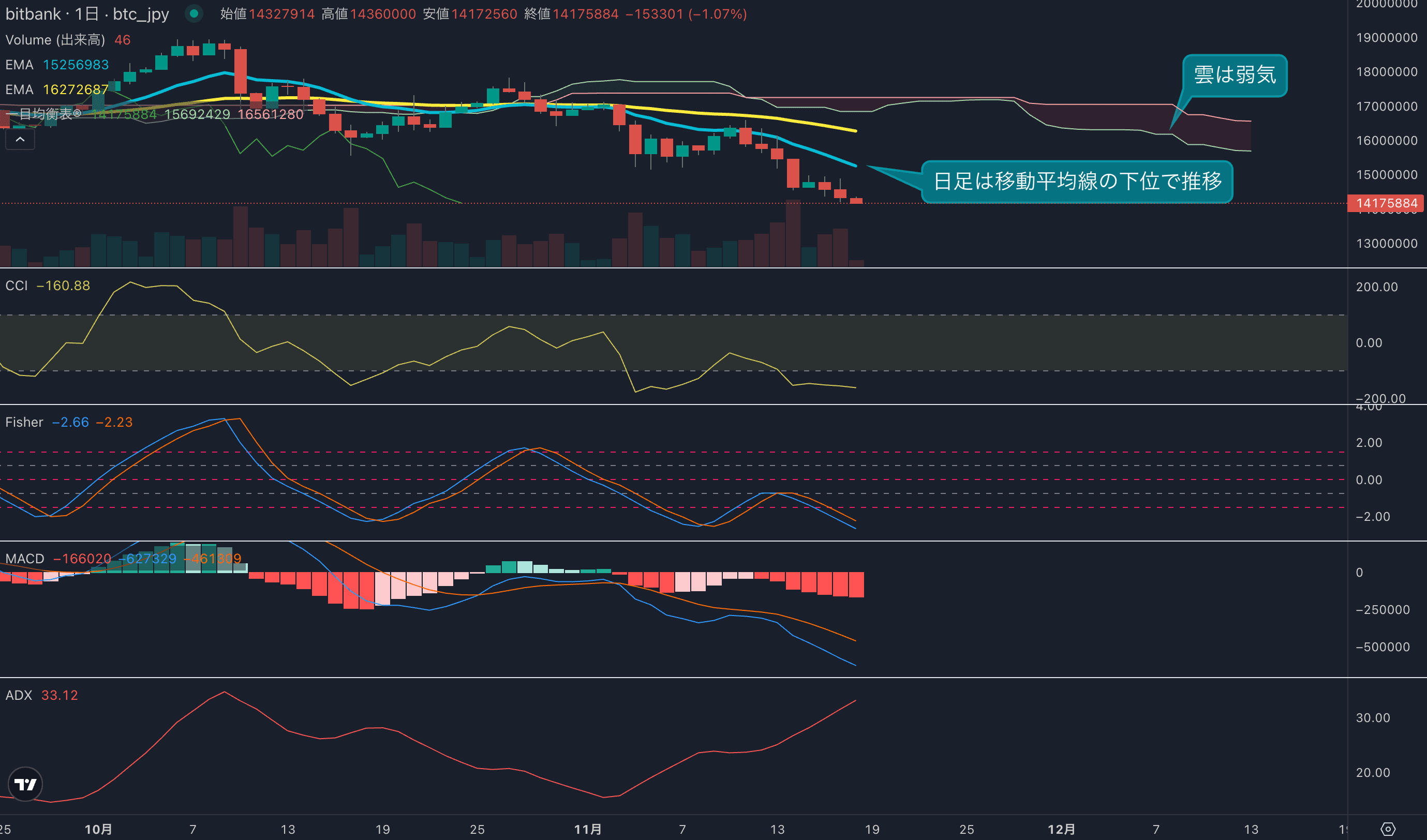Viewport: 1427px width, 840px height.
Task: Click the bitbank btc_jpy symbol title
Action: 86,13
